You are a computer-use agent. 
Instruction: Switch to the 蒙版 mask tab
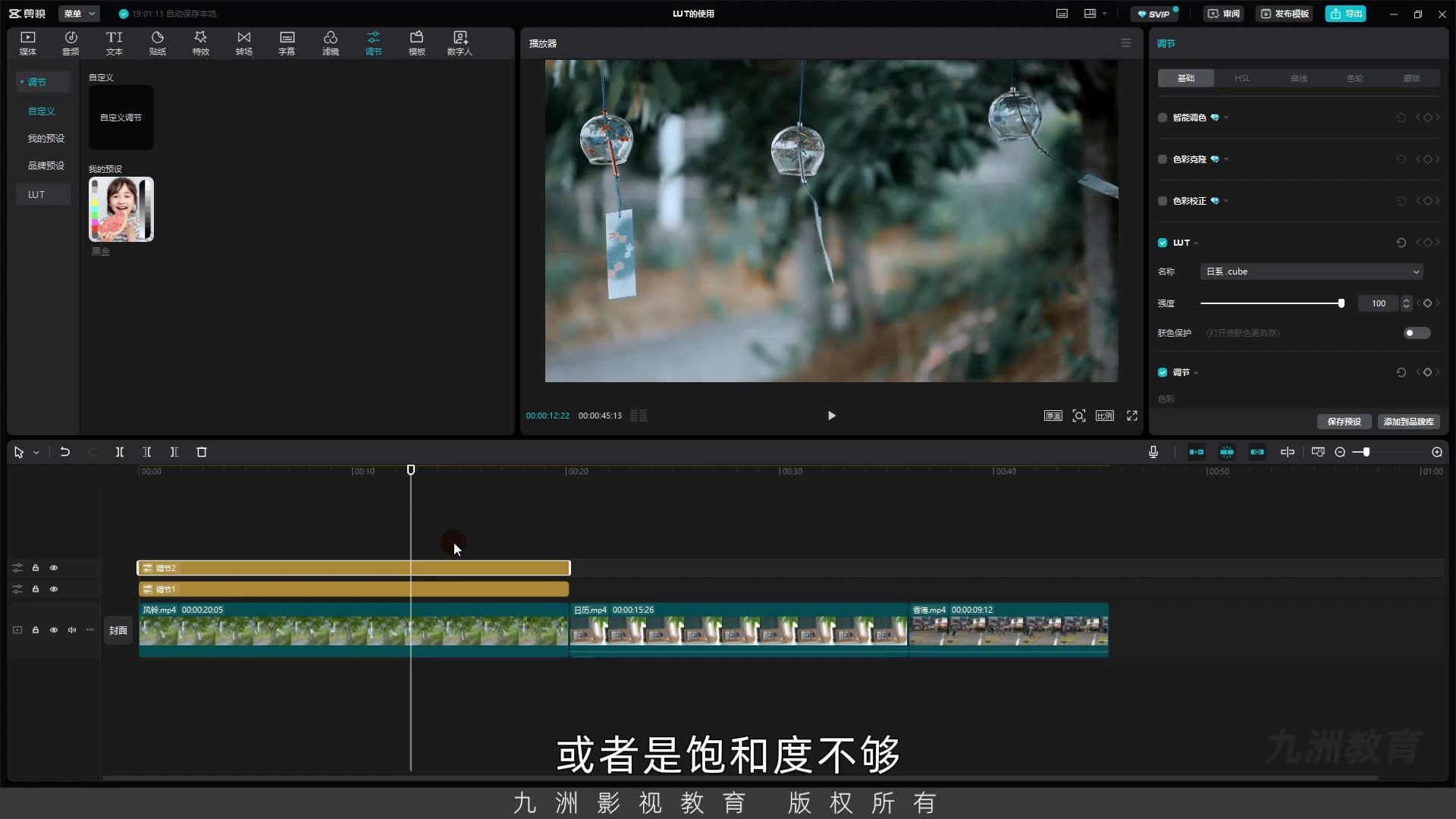click(x=1411, y=78)
